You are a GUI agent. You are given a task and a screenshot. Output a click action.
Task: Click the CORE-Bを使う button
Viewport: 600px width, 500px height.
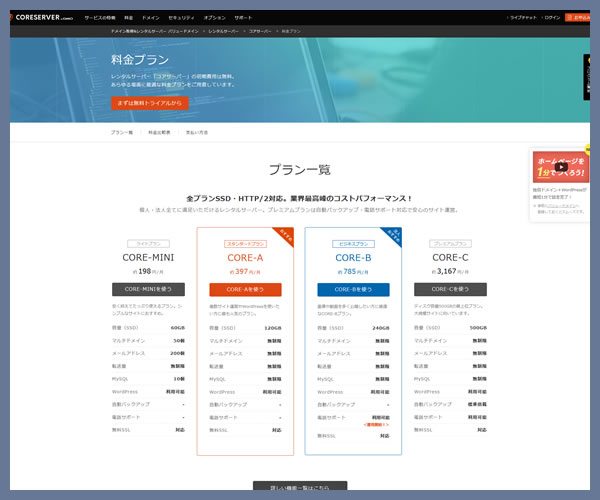pyautogui.click(x=353, y=290)
